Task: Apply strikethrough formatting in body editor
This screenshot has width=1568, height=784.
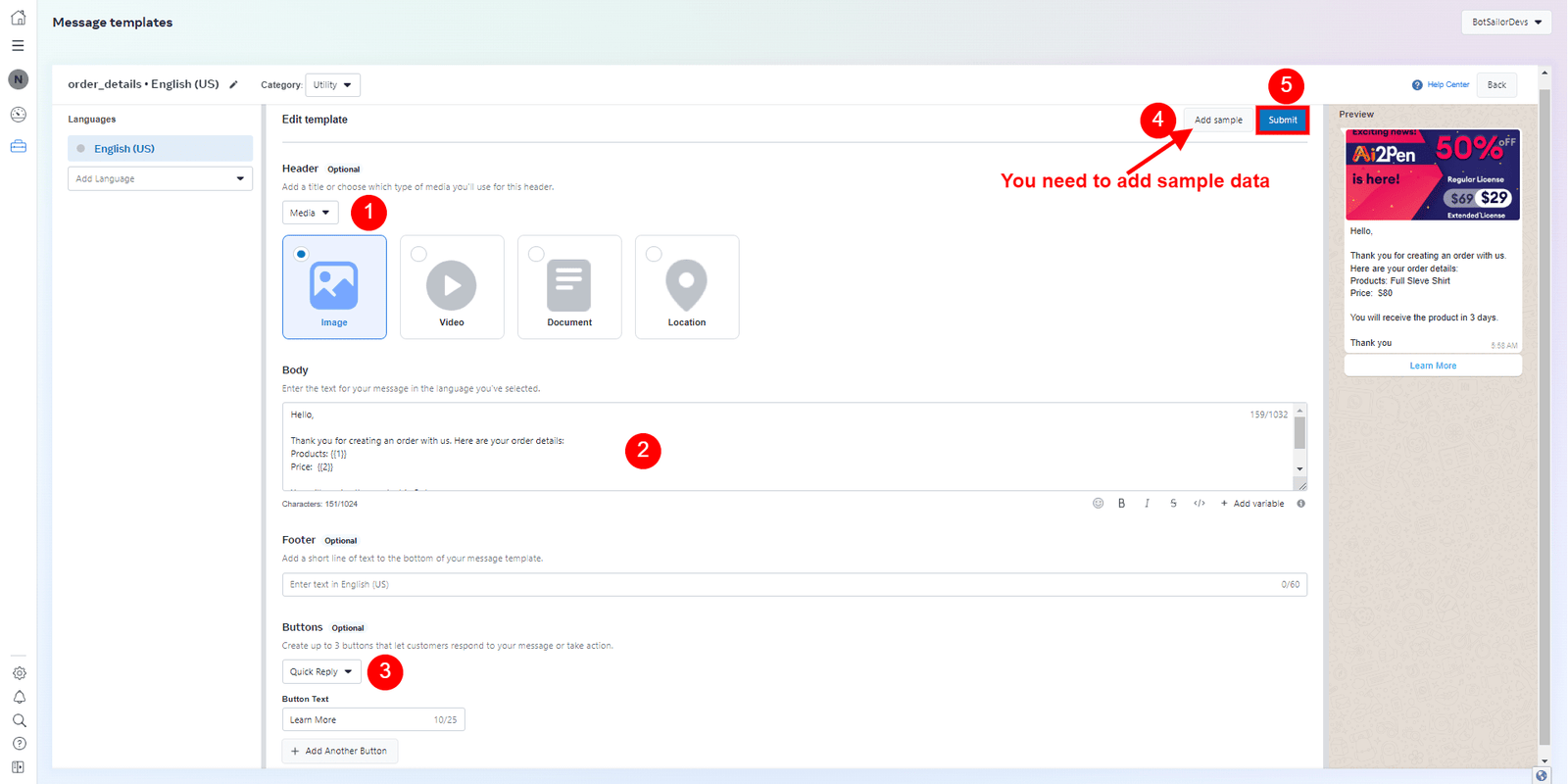Action: (x=1173, y=503)
